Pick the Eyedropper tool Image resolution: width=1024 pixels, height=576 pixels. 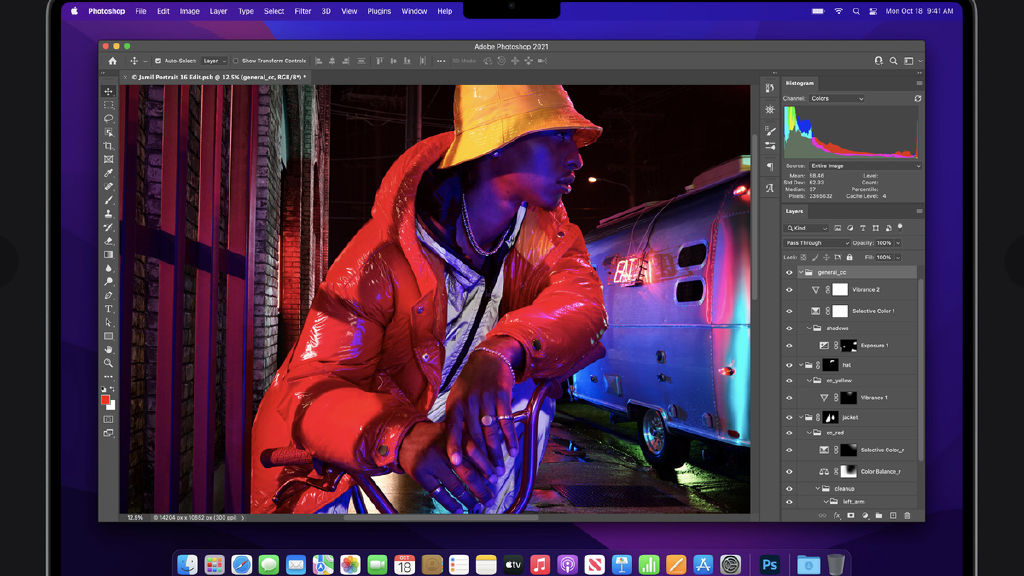[109, 173]
